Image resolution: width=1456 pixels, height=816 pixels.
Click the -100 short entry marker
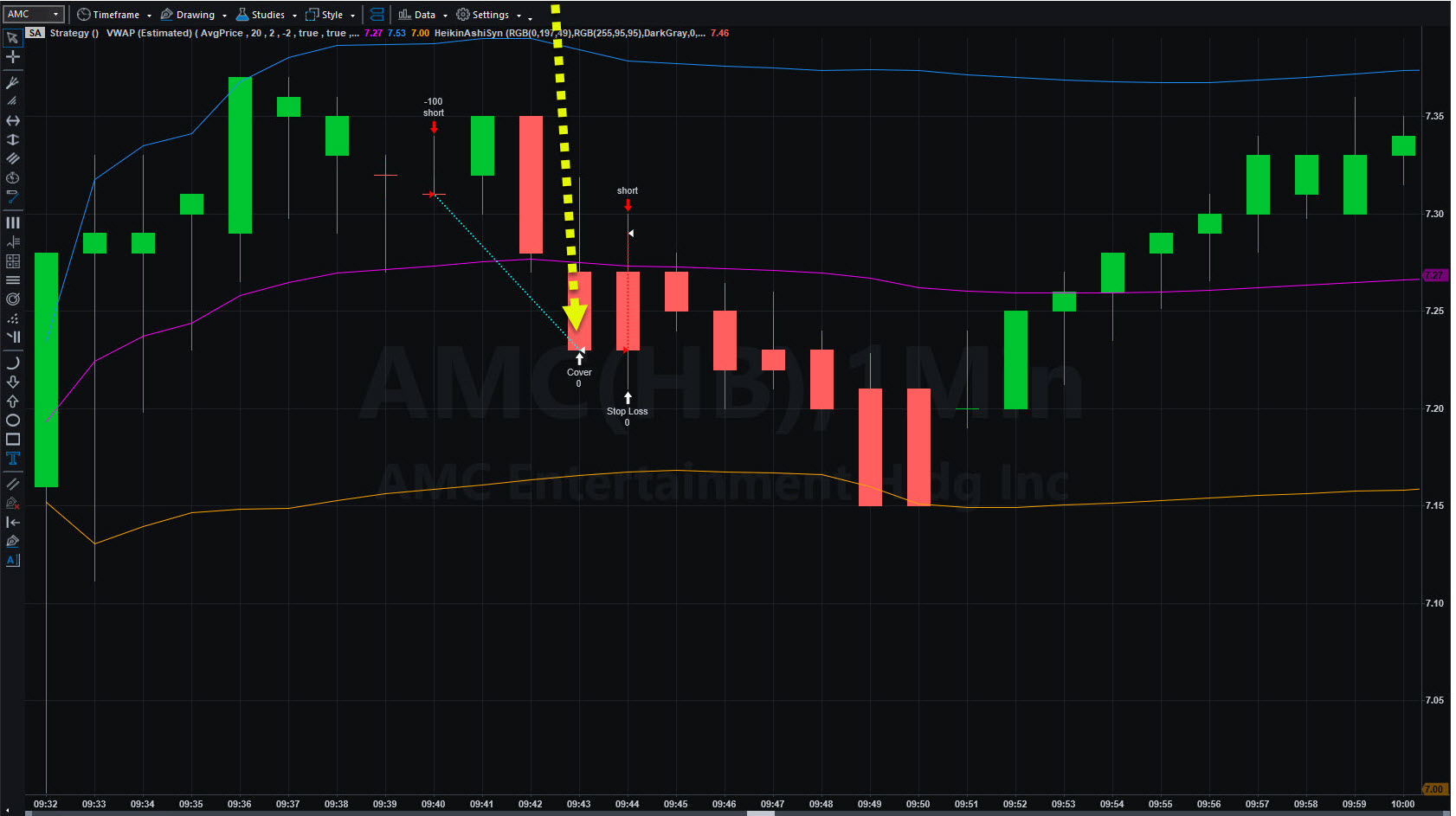point(434,114)
